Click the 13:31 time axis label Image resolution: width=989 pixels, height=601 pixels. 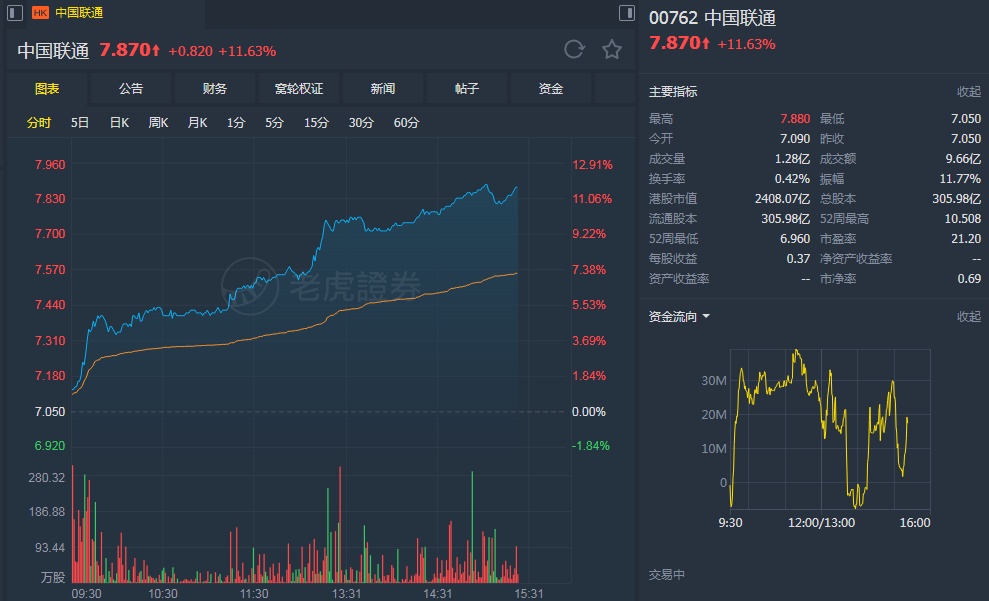click(x=346, y=593)
